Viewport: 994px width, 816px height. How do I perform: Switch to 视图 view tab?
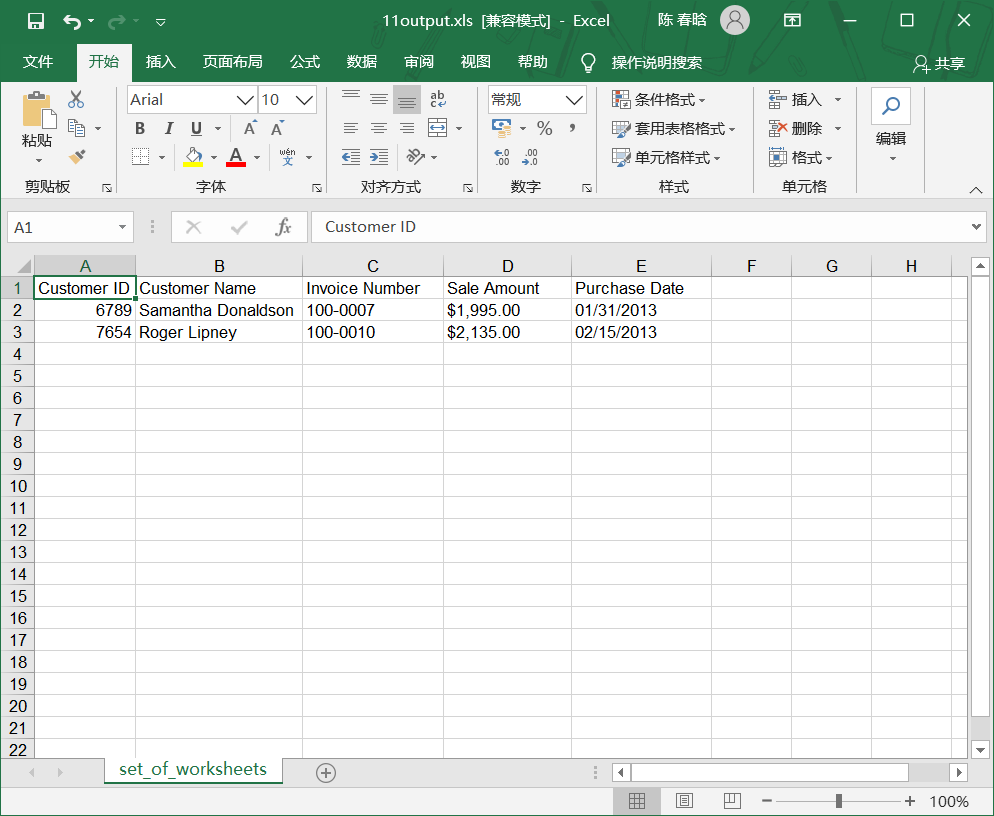475,62
